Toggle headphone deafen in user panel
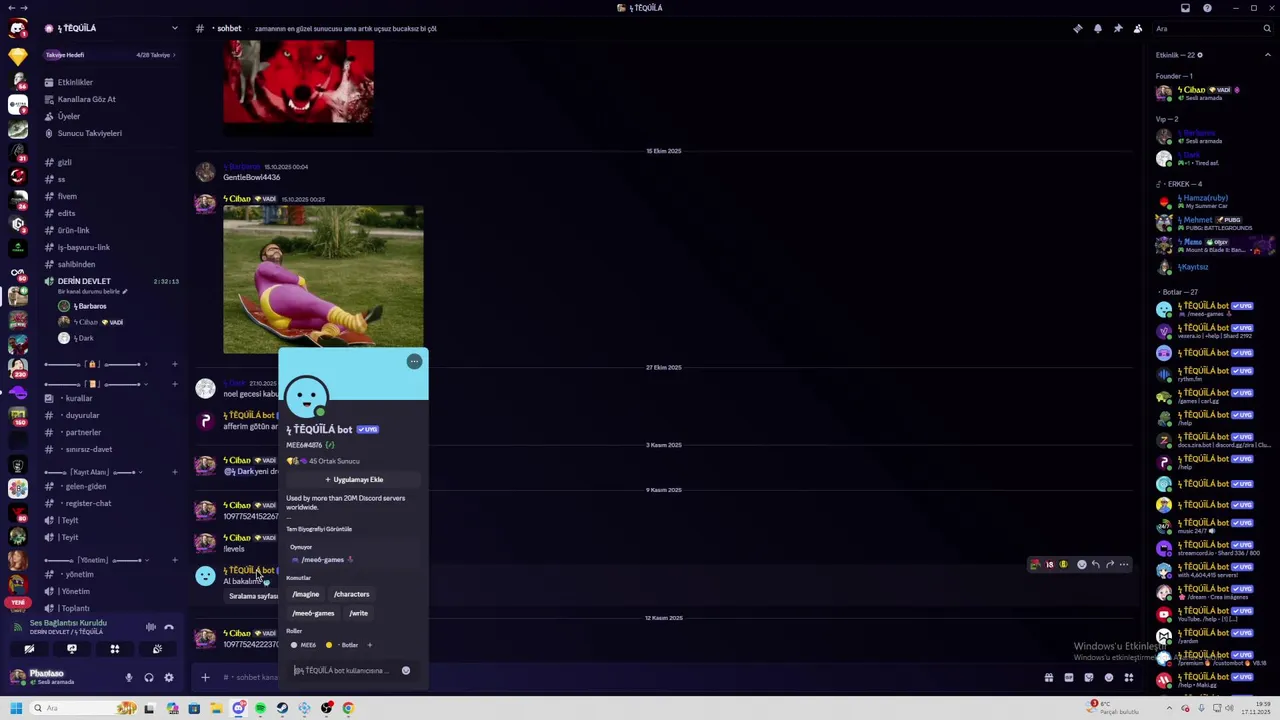Image resolution: width=1280 pixels, height=720 pixels. 148,677
